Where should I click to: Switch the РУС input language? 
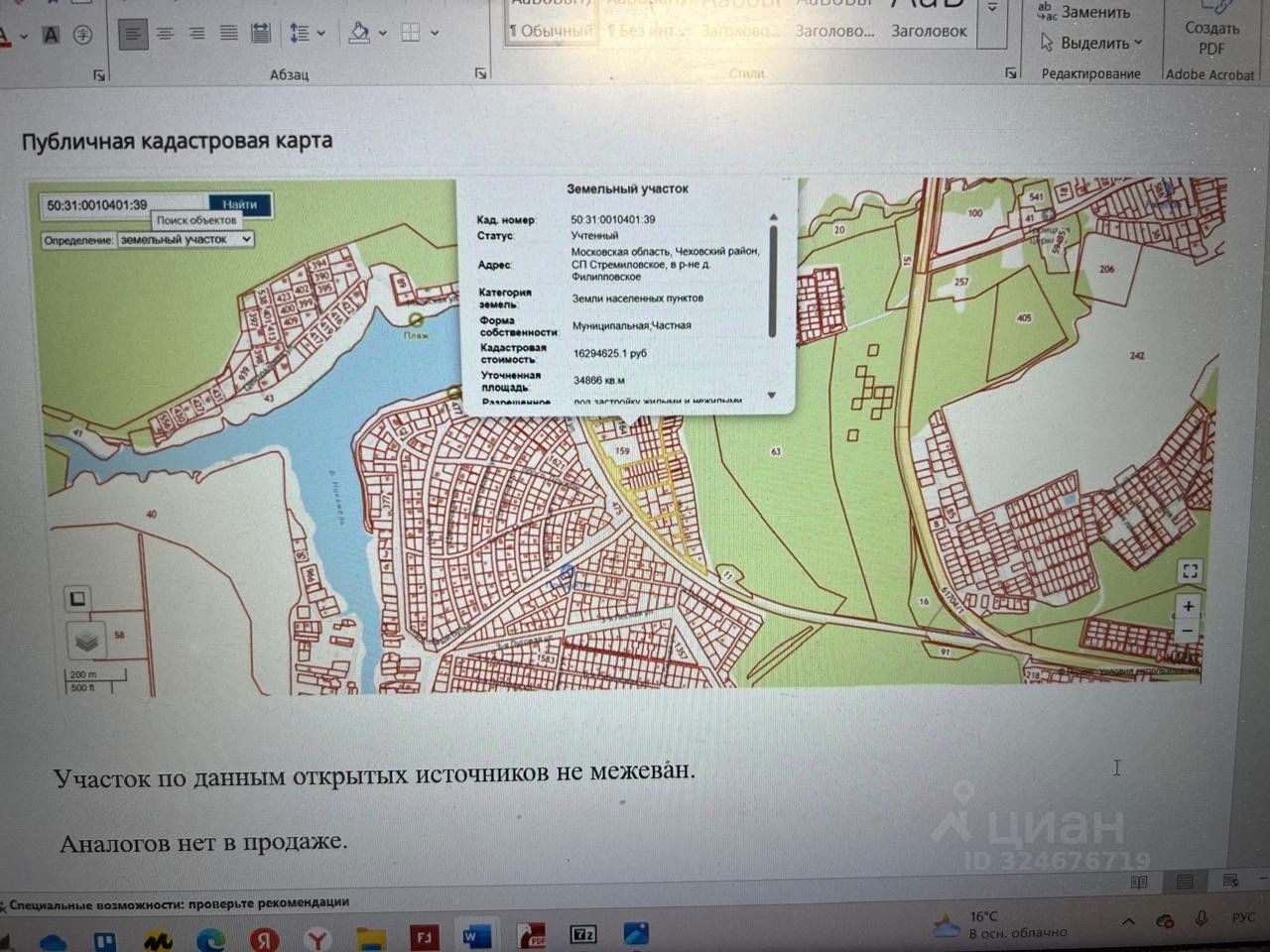tap(1243, 918)
